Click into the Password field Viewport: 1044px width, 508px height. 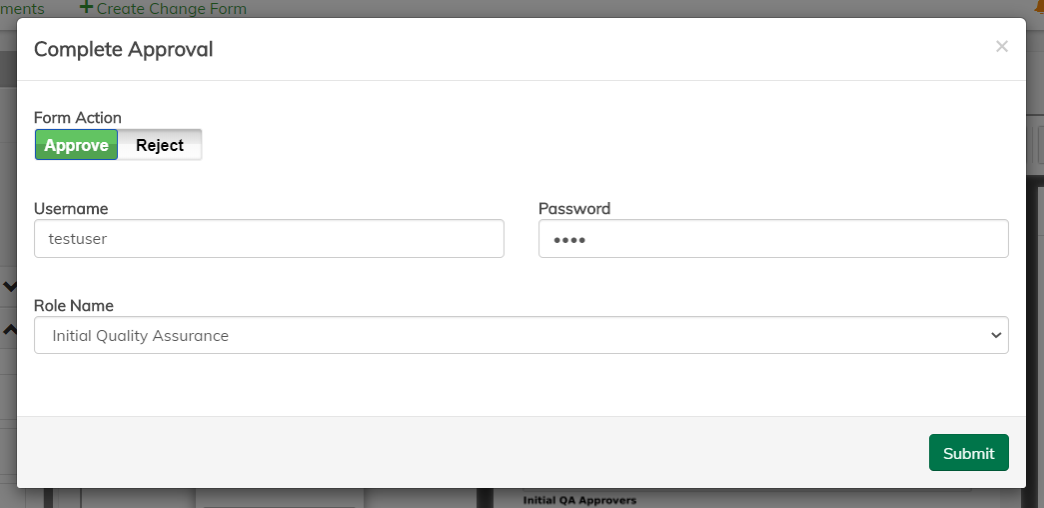click(x=773, y=239)
